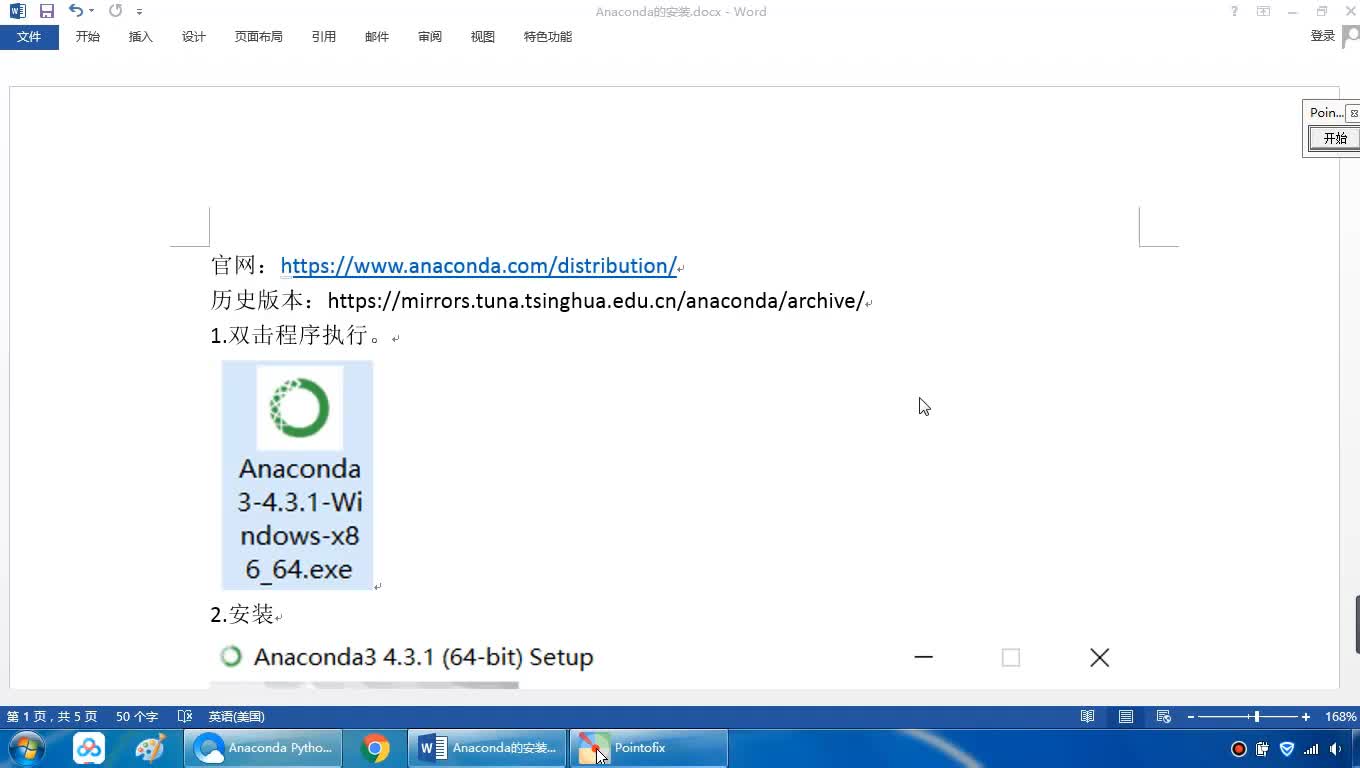Switch to Read Mode view icon
The height and width of the screenshot is (768, 1360).
pos(1087,717)
